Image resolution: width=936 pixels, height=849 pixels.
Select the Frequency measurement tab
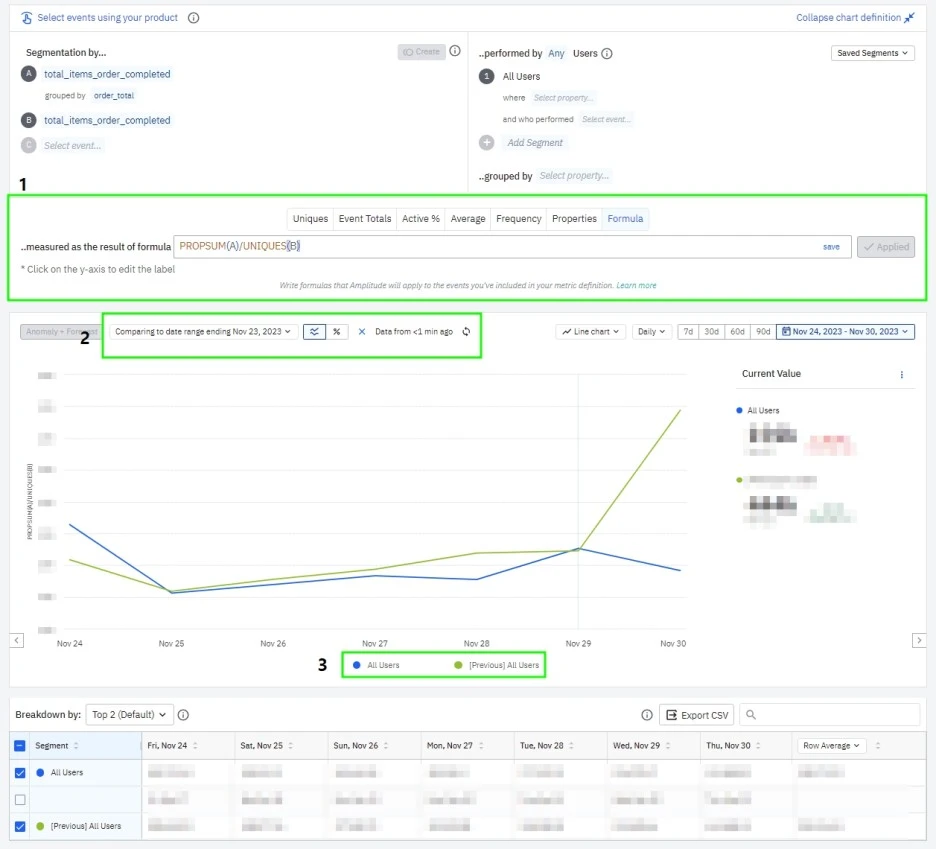click(x=521, y=218)
